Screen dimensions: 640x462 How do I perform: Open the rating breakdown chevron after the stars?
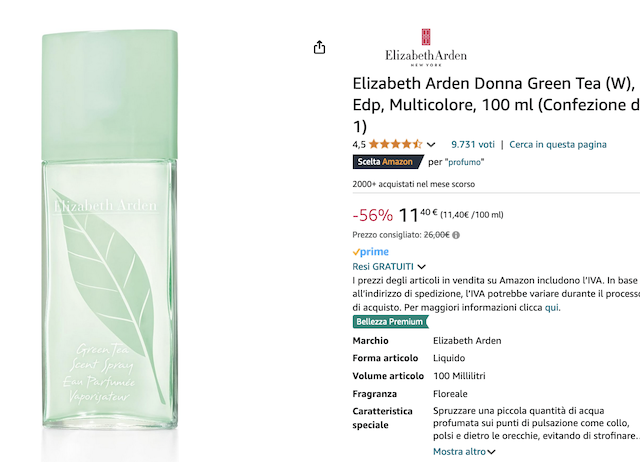431,145
